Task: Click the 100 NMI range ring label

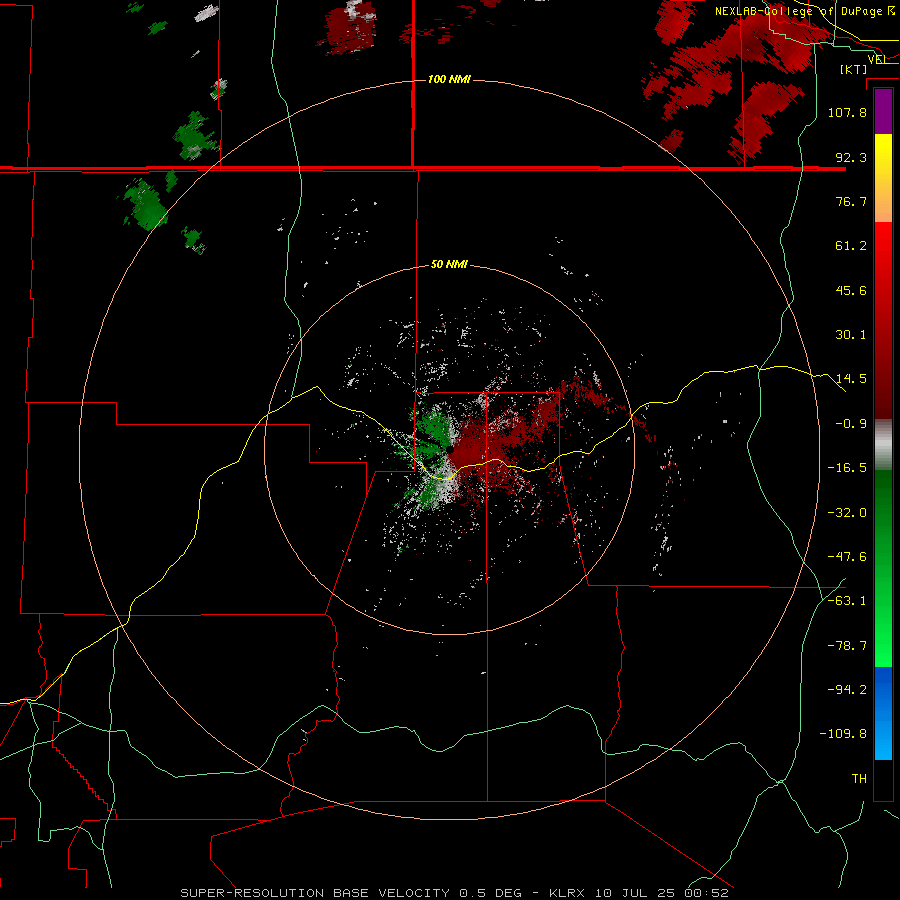Action: click(x=449, y=79)
